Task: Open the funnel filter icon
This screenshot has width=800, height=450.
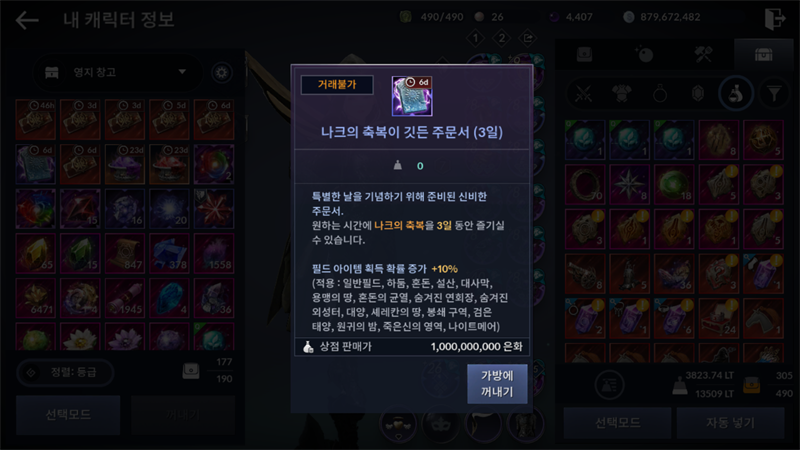Action: pyautogui.click(x=774, y=94)
